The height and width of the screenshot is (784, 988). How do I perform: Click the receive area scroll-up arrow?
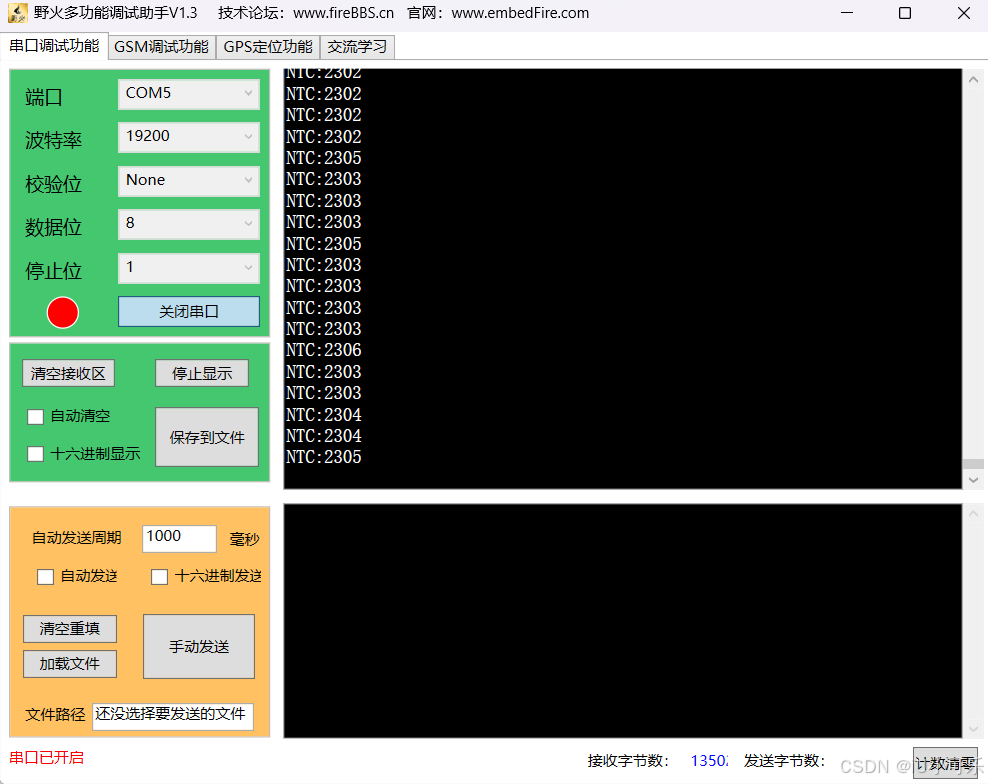[974, 79]
